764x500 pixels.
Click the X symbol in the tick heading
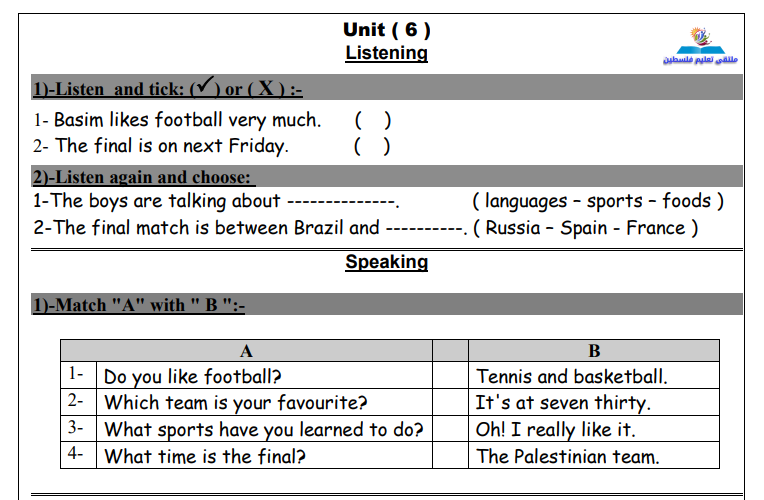click(x=266, y=89)
